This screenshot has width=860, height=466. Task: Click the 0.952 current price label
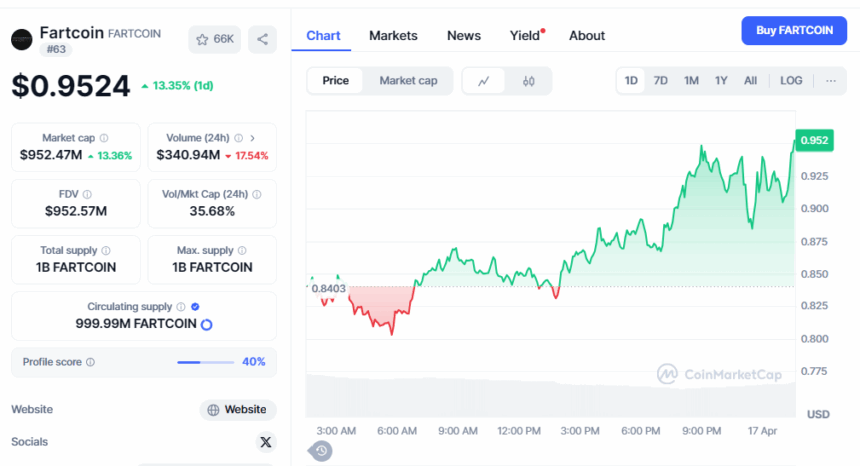814,140
